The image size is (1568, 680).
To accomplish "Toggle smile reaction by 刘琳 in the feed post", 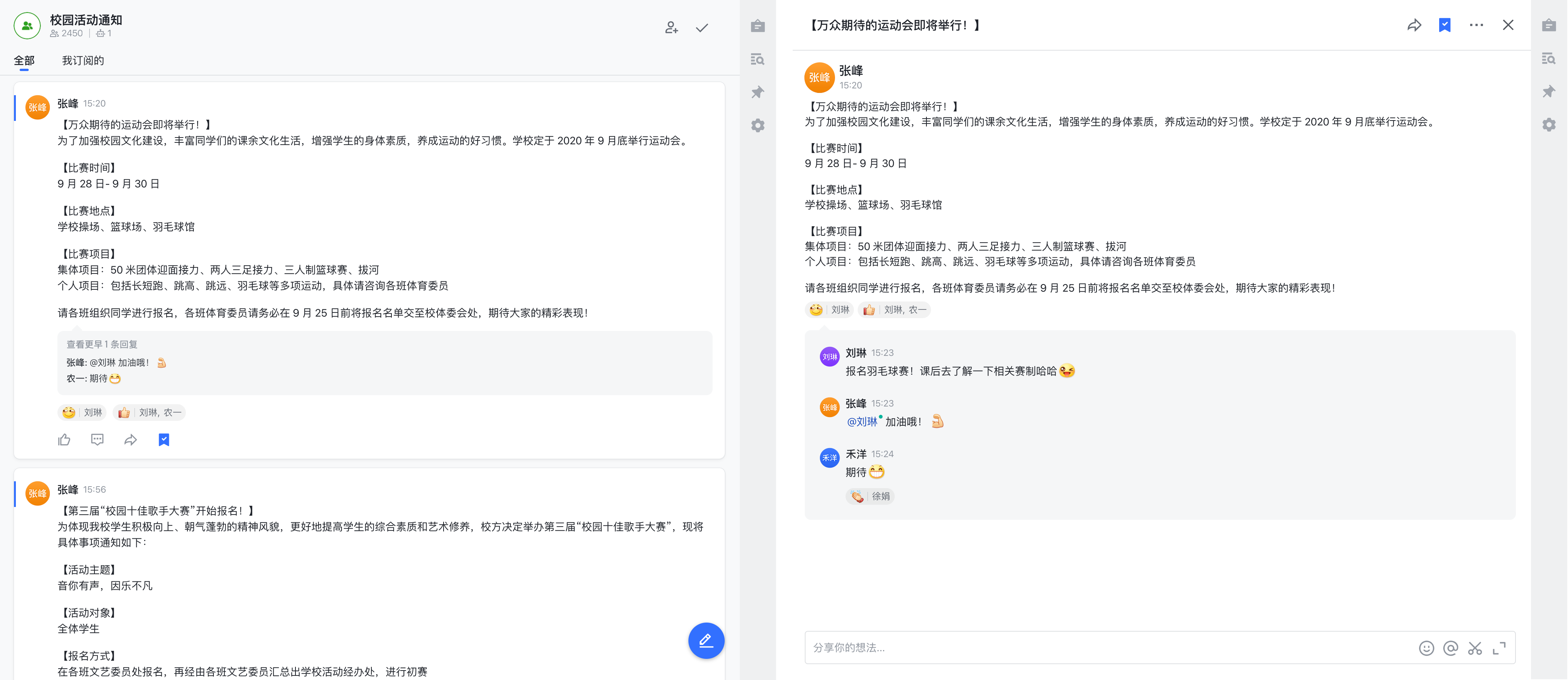I will 82,412.
